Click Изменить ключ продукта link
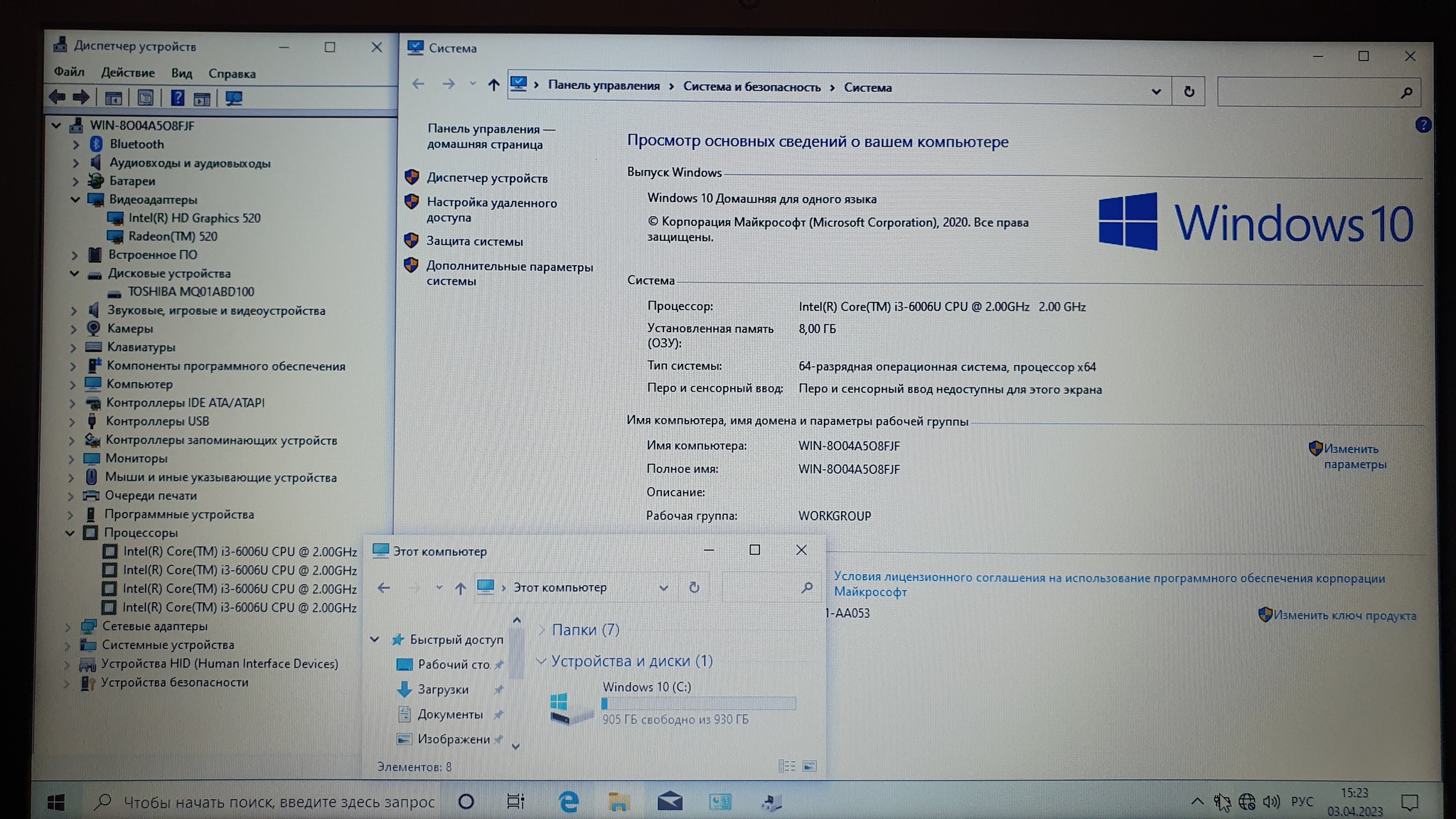The image size is (1456, 819). coord(1344,616)
